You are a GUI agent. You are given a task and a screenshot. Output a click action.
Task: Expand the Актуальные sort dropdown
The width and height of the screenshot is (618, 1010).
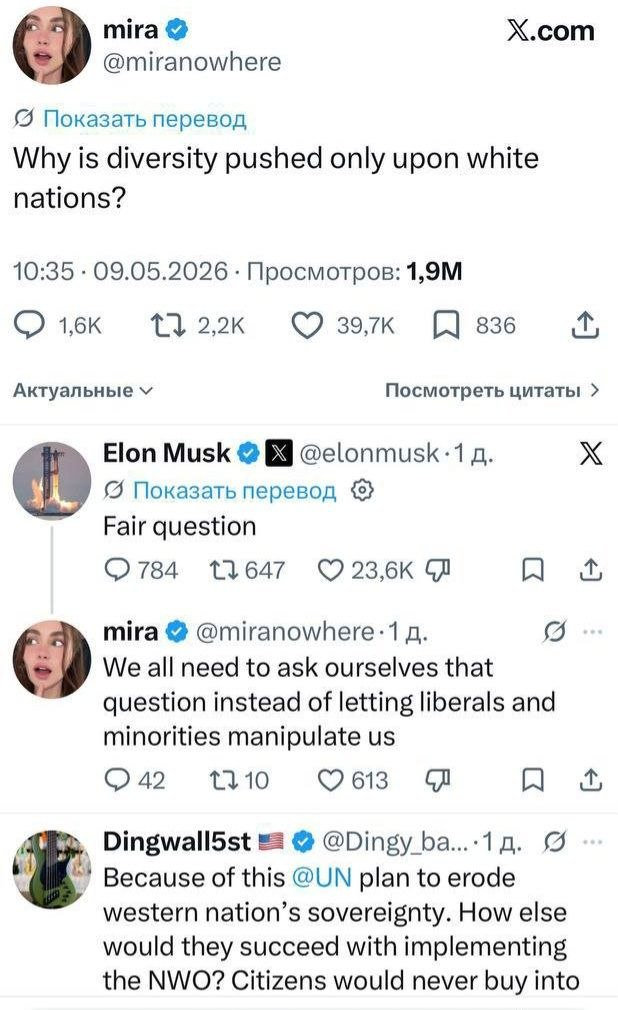tap(83, 390)
